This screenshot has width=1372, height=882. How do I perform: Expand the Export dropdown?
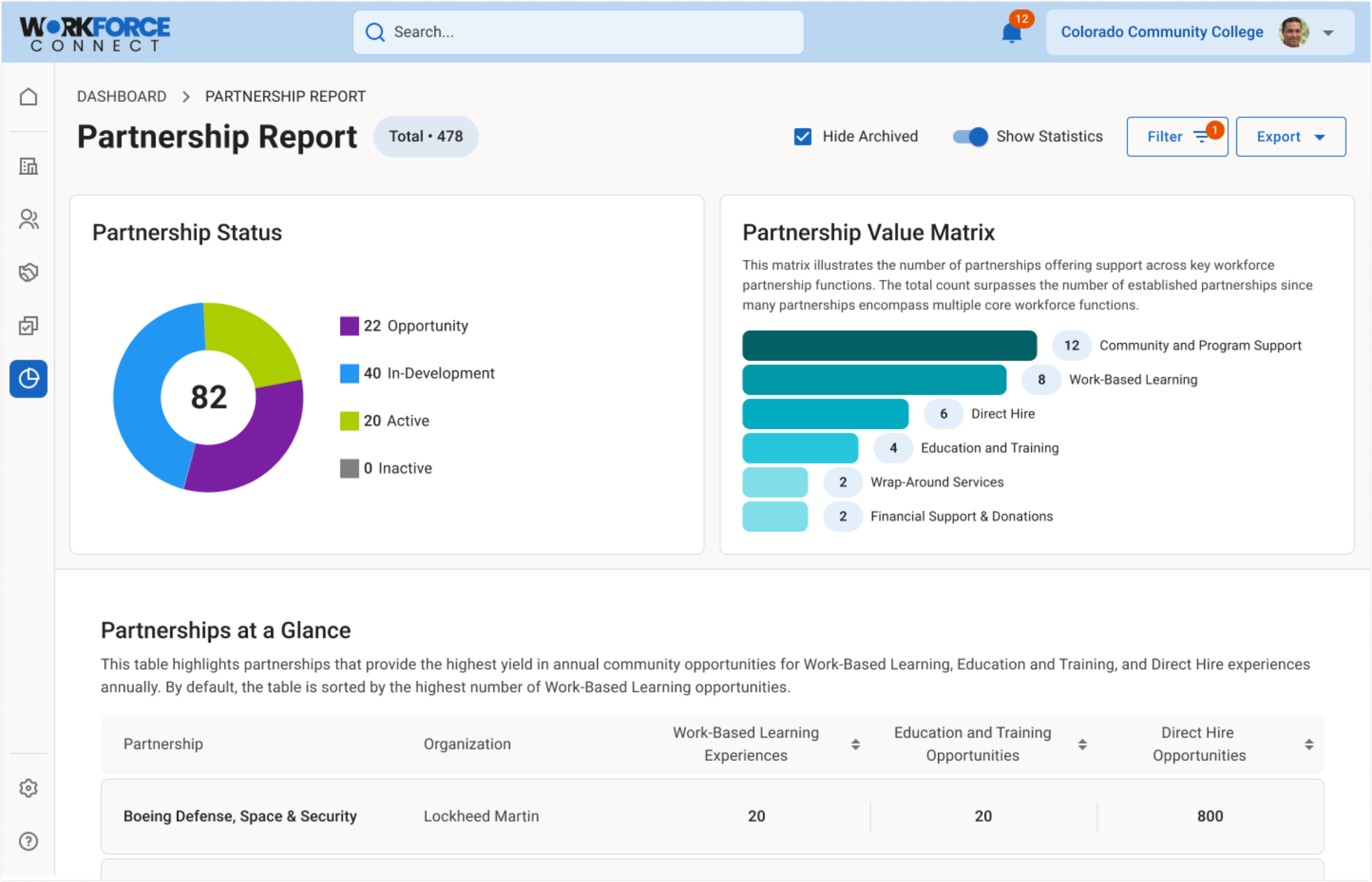click(x=1290, y=137)
